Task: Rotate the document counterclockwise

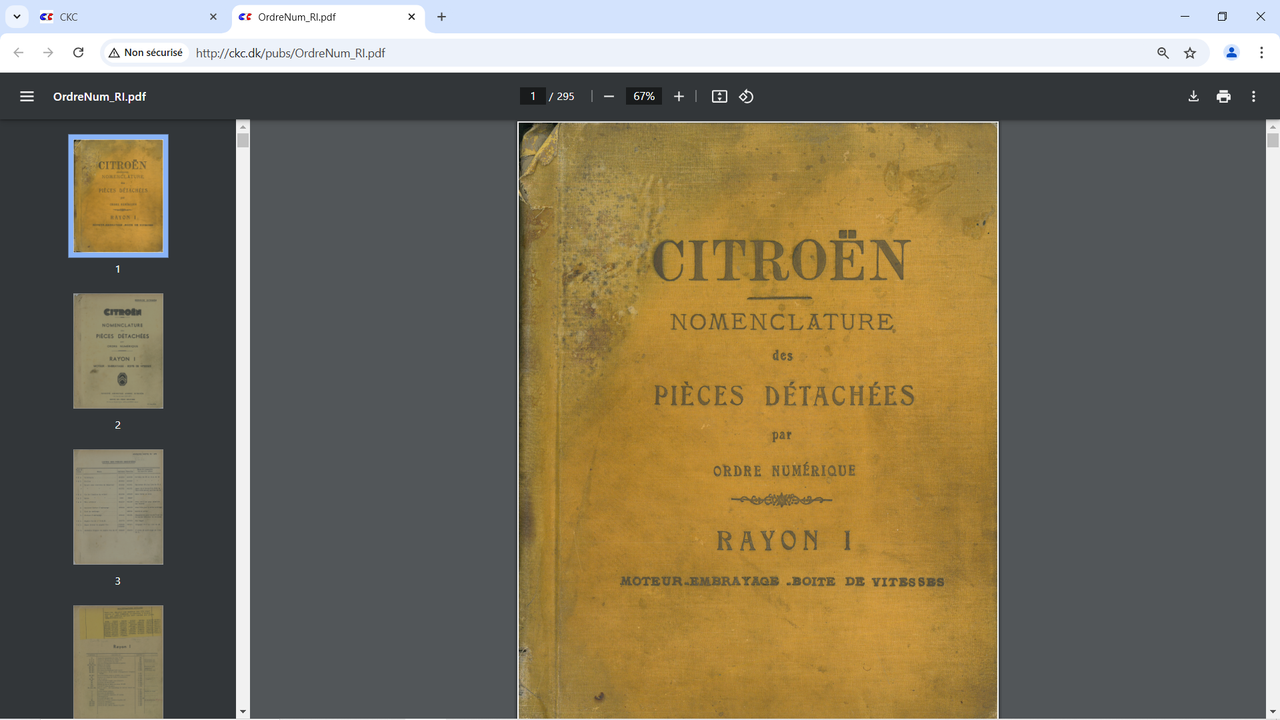Action: (x=746, y=96)
